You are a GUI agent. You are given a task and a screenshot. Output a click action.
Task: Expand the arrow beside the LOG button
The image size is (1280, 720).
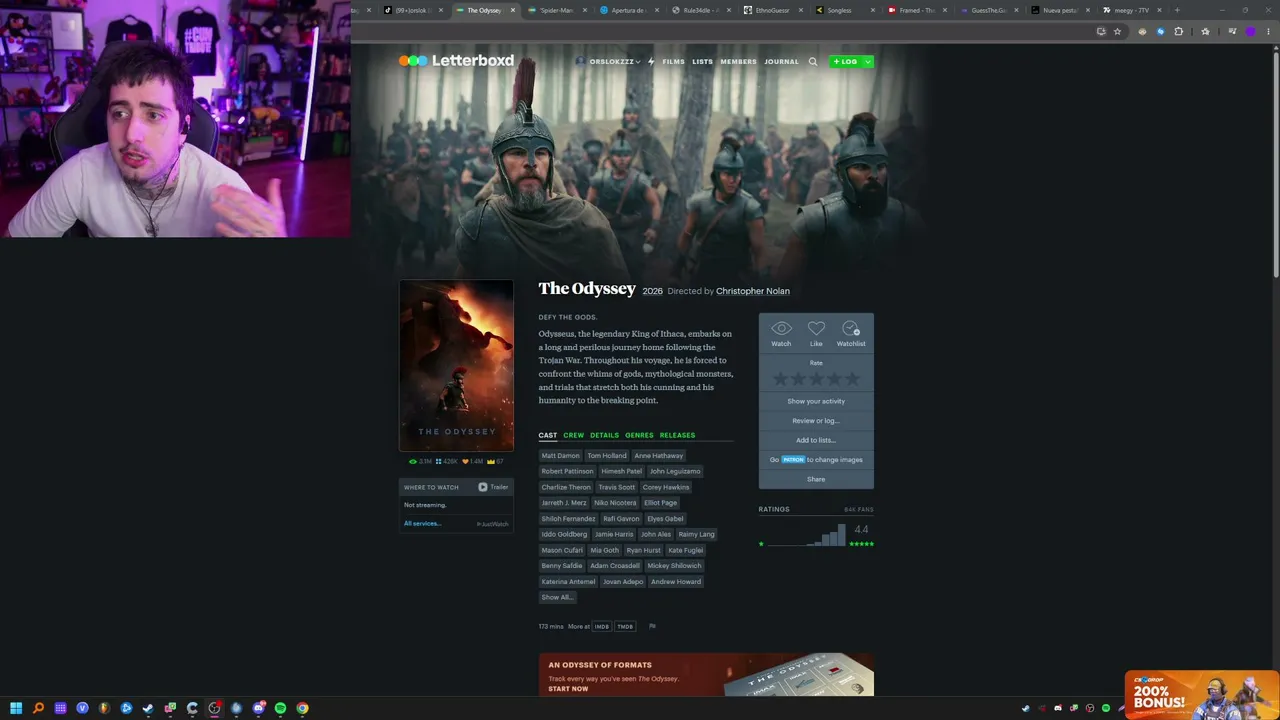pyautogui.click(x=867, y=62)
